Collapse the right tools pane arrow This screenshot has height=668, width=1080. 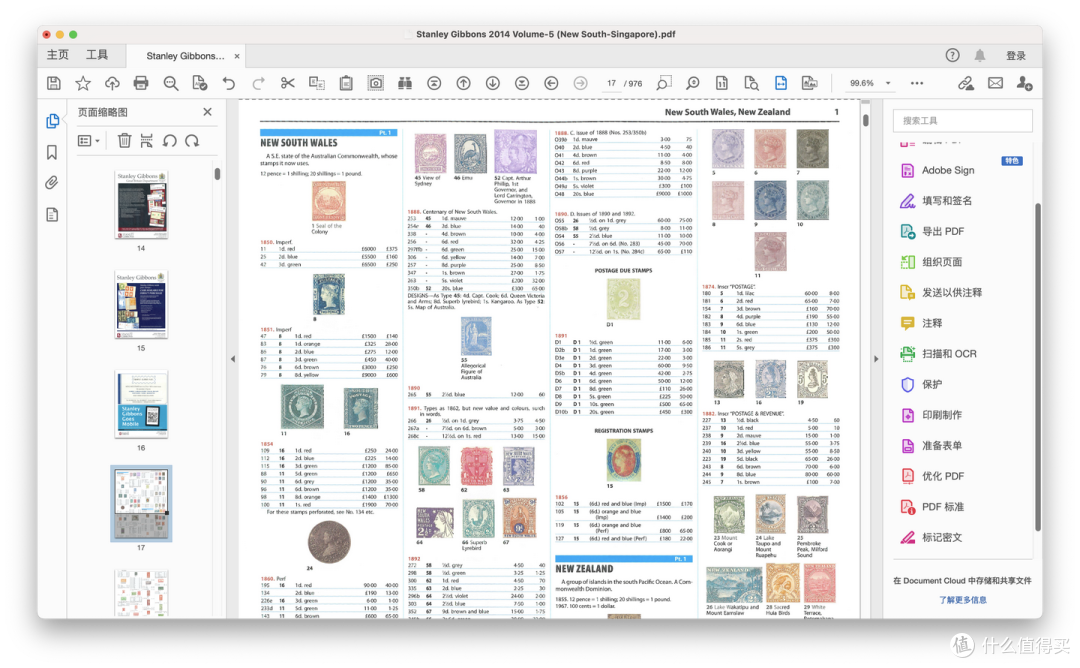click(876, 359)
